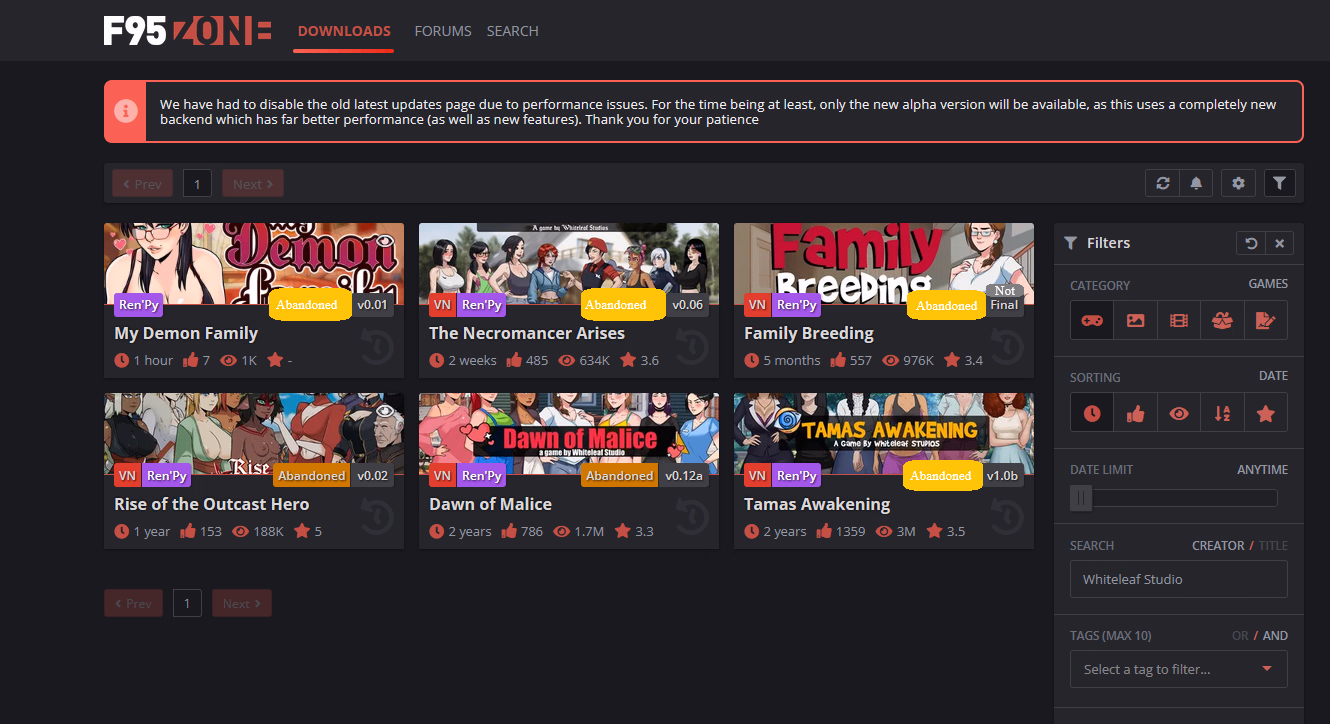Screen dimensions: 1330x724
Task: Select the film strip category icon
Action: click(x=1179, y=321)
